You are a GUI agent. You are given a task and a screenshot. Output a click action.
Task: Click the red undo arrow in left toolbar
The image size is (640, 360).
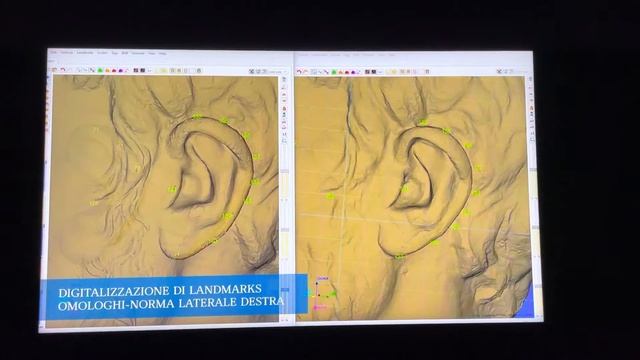click(x=63, y=70)
